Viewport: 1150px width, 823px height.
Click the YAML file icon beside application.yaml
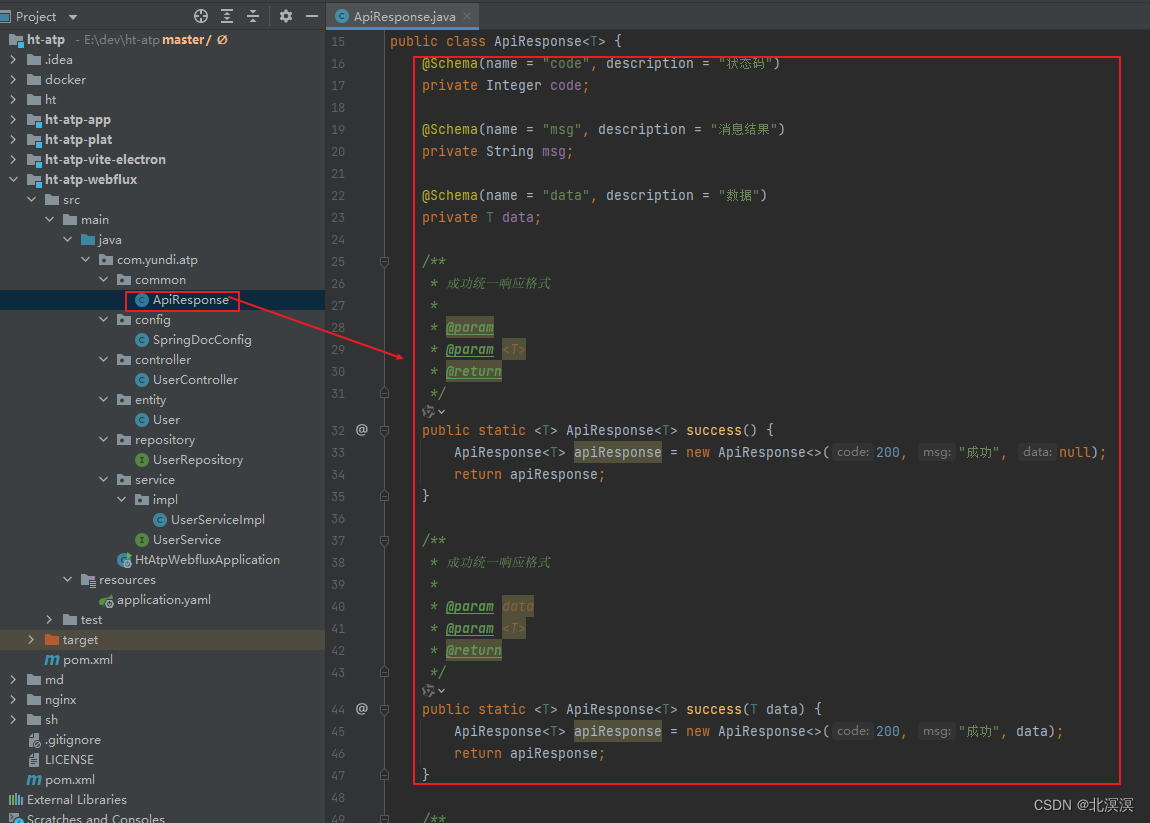[x=107, y=599]
